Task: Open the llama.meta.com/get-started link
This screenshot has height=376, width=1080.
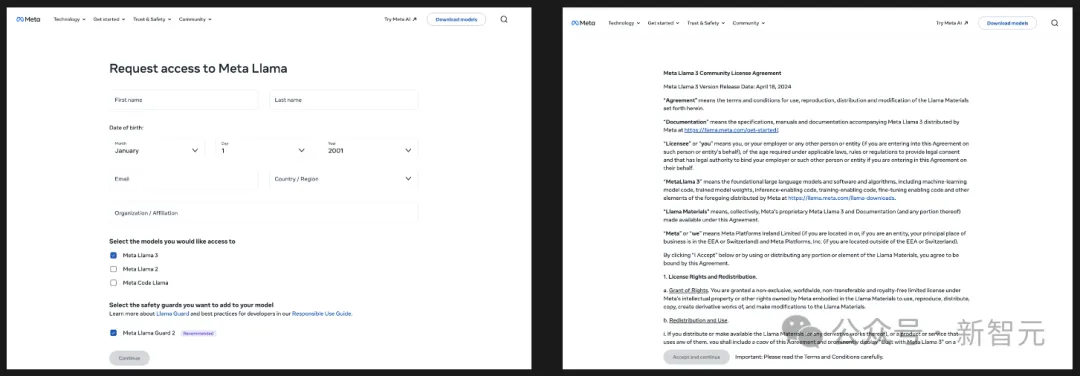Action: pyautogui.click(x=731, y=129)
